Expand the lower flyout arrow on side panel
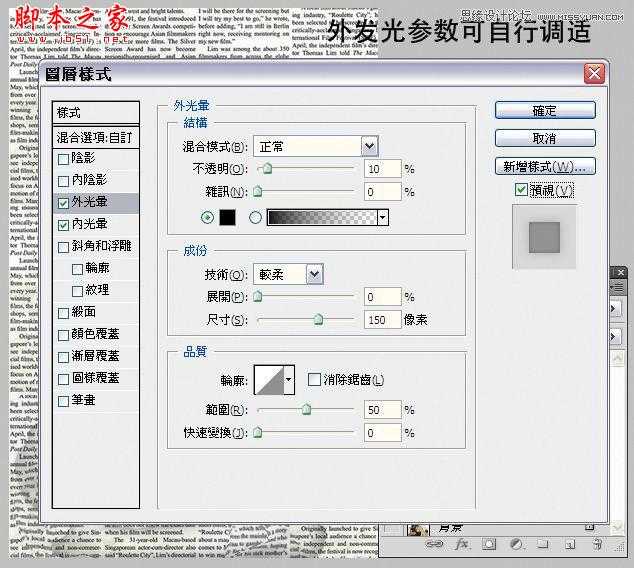 pyautogui.click(x=614, y=336)
